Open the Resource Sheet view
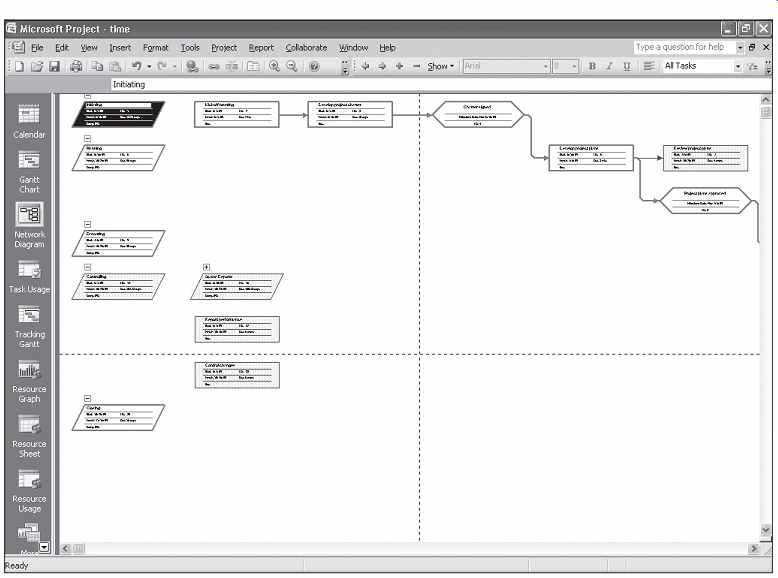 (x=29, y=437)
